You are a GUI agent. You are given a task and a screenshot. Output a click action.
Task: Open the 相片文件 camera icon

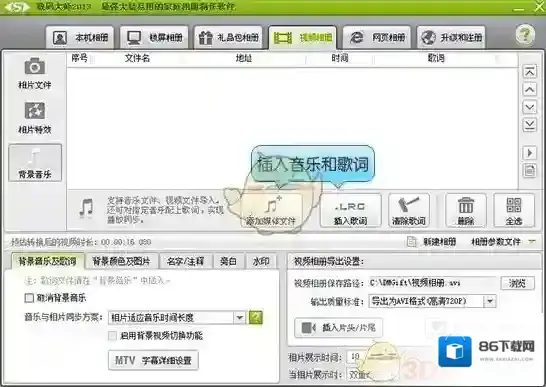tap(34, 66)
